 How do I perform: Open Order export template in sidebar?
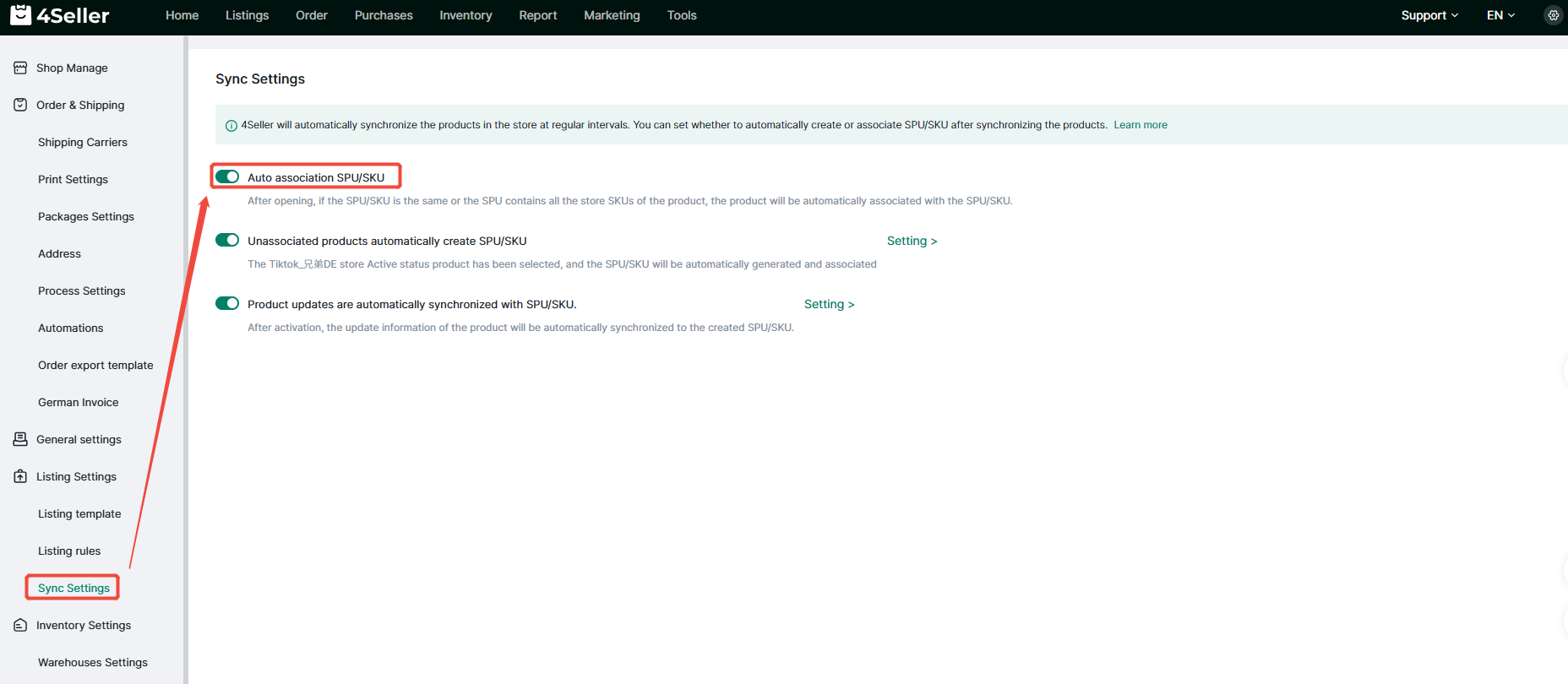click(x=95, y=365)
